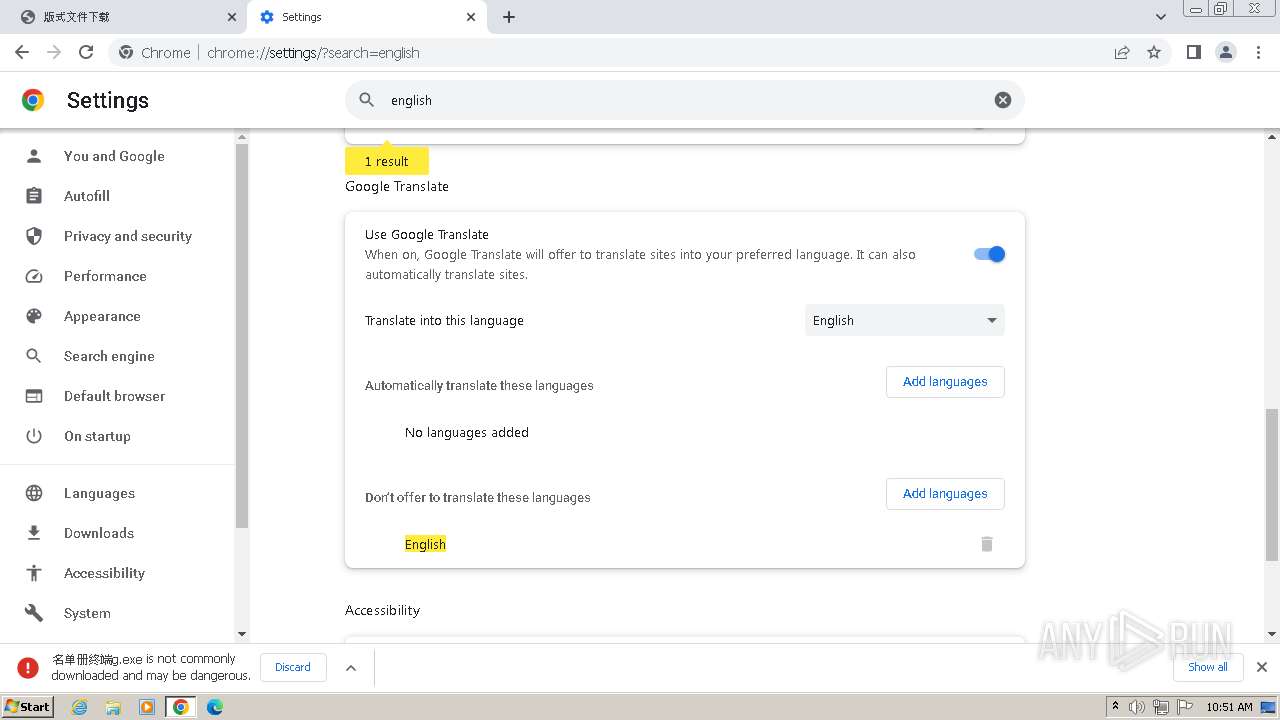Open Translate into this language dropdown
The image size is (1280, 720).
905,320
